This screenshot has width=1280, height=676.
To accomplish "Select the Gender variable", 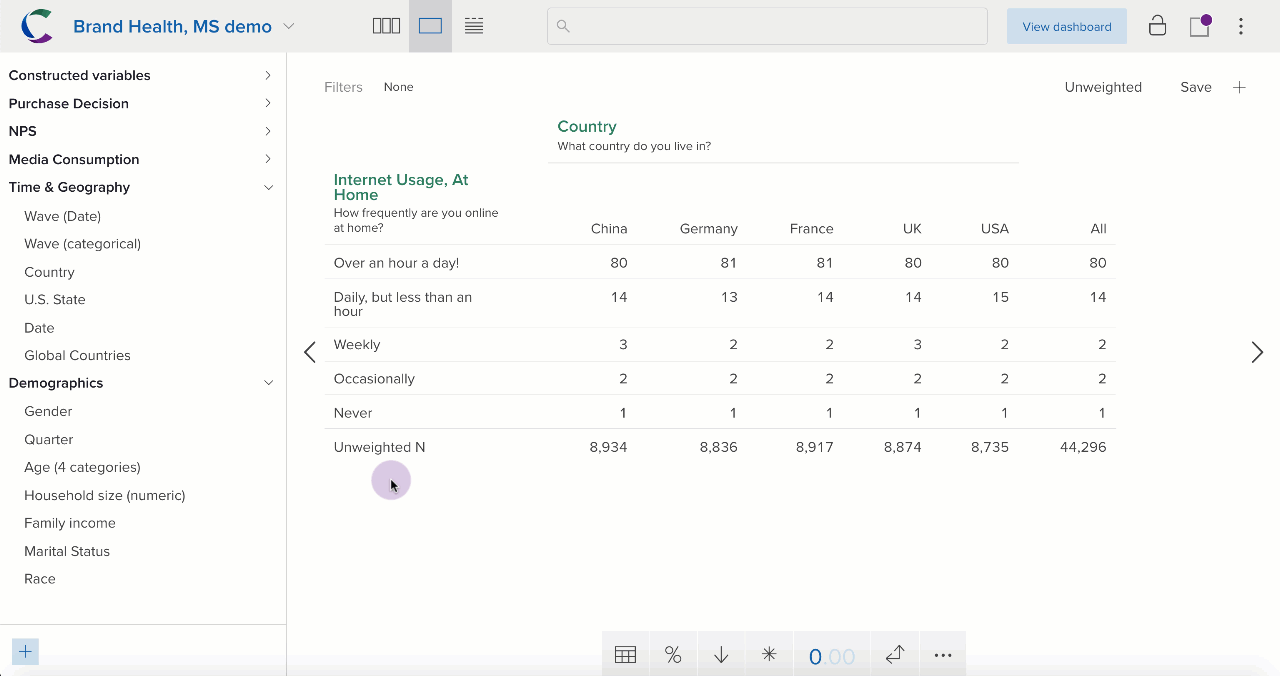I will tap(48, 411).
